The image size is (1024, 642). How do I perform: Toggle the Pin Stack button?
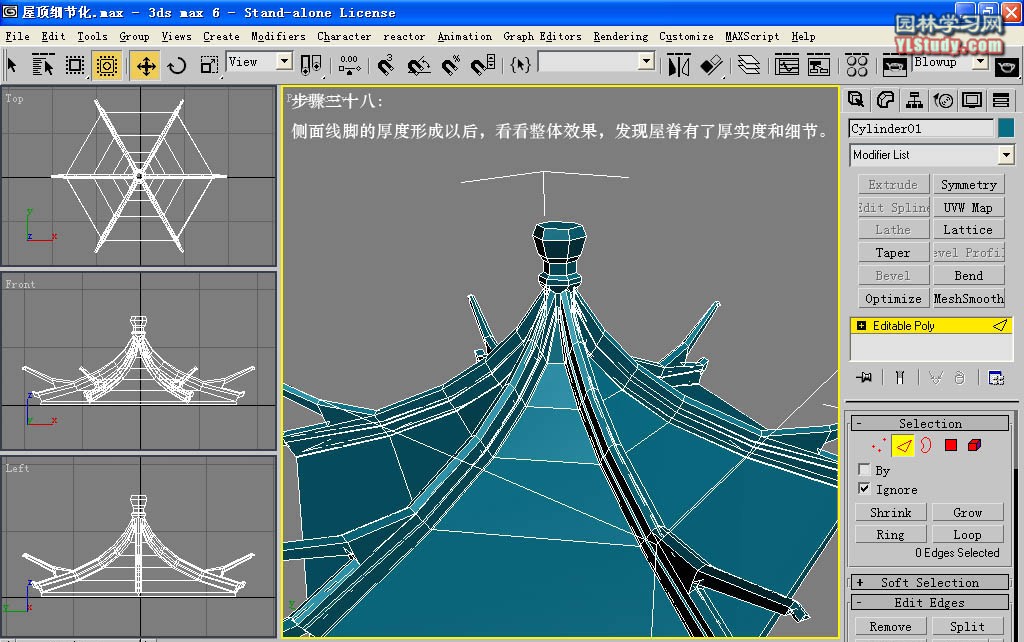[x=864, y=377]
